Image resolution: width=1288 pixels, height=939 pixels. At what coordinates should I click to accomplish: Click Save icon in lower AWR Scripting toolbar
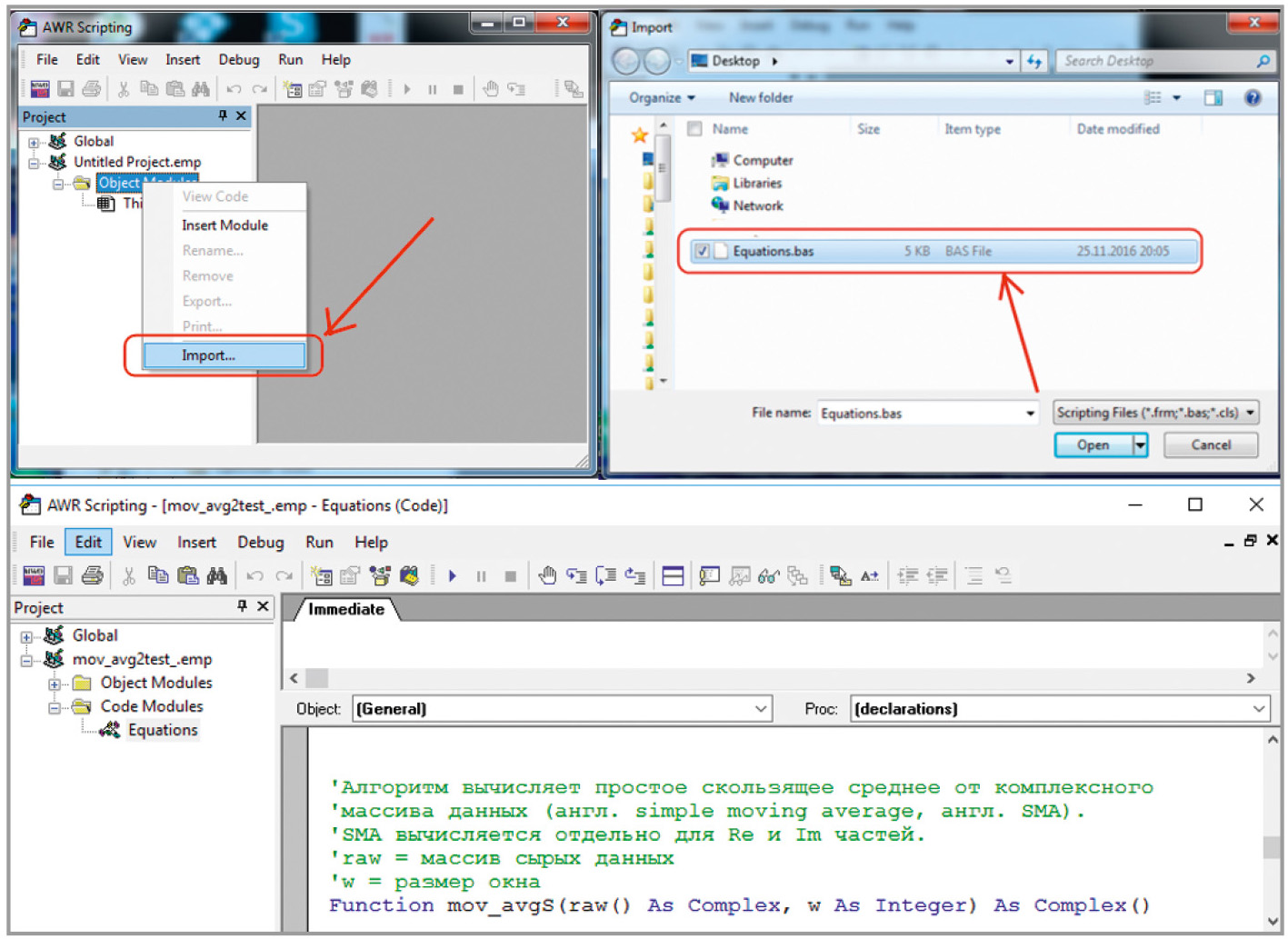(63, 575)
